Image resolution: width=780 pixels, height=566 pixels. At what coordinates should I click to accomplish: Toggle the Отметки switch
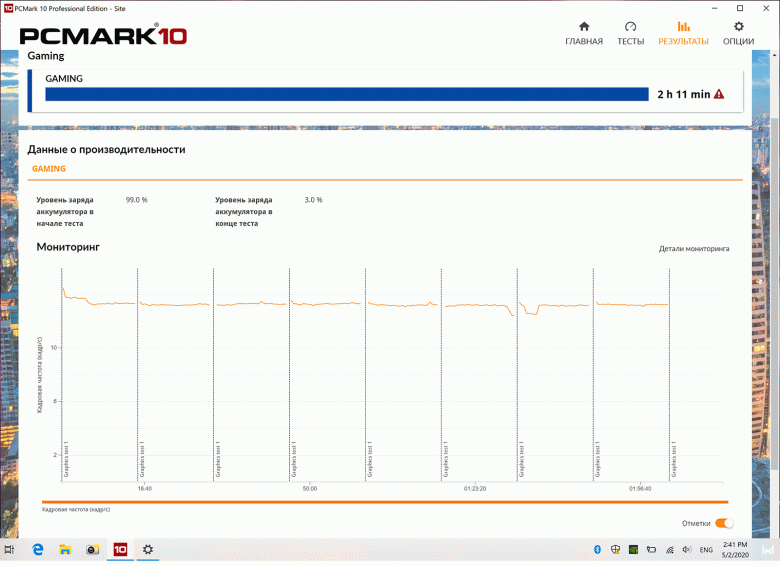(724, 523)
